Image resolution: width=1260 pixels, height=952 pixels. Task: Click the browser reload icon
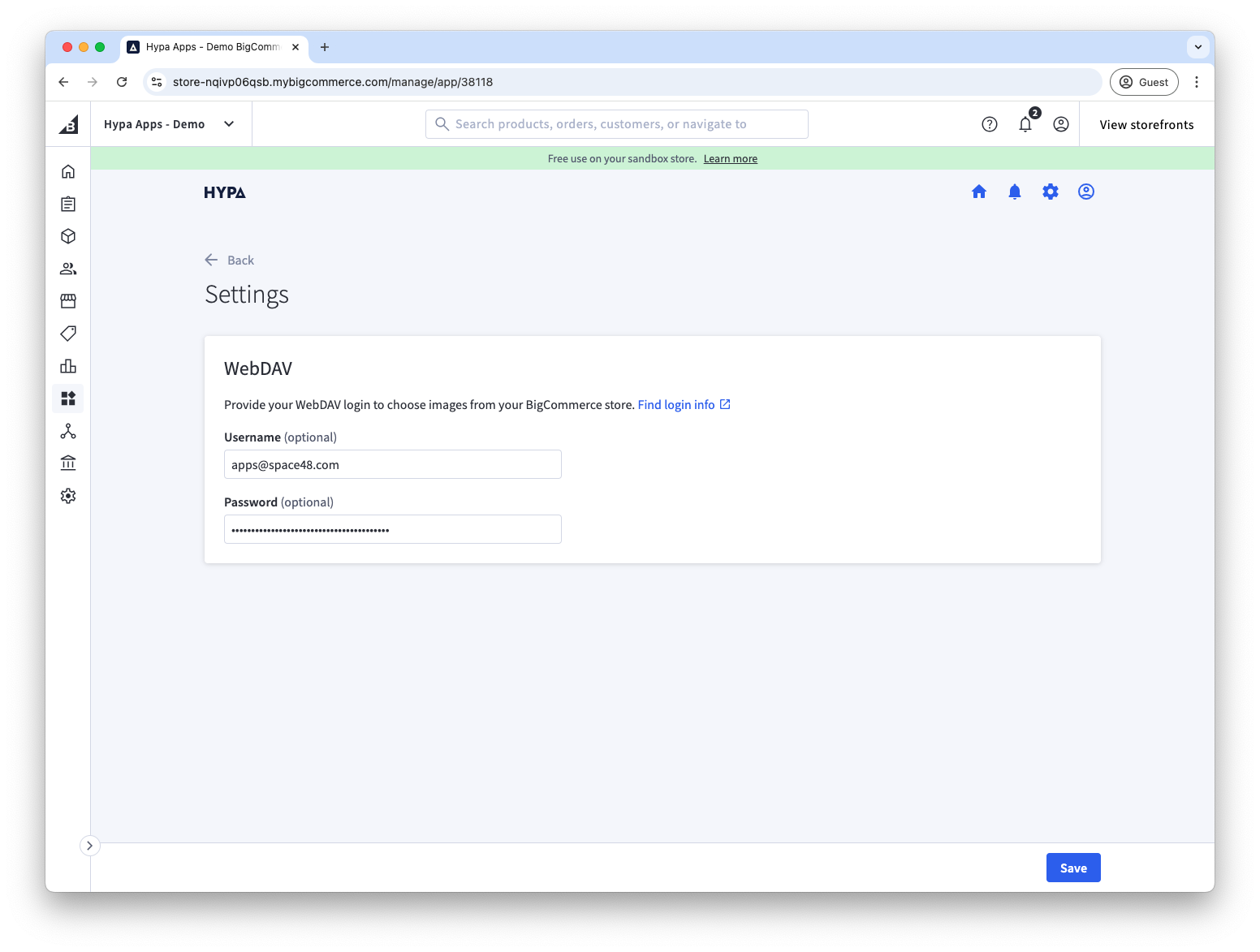point(122,82)
